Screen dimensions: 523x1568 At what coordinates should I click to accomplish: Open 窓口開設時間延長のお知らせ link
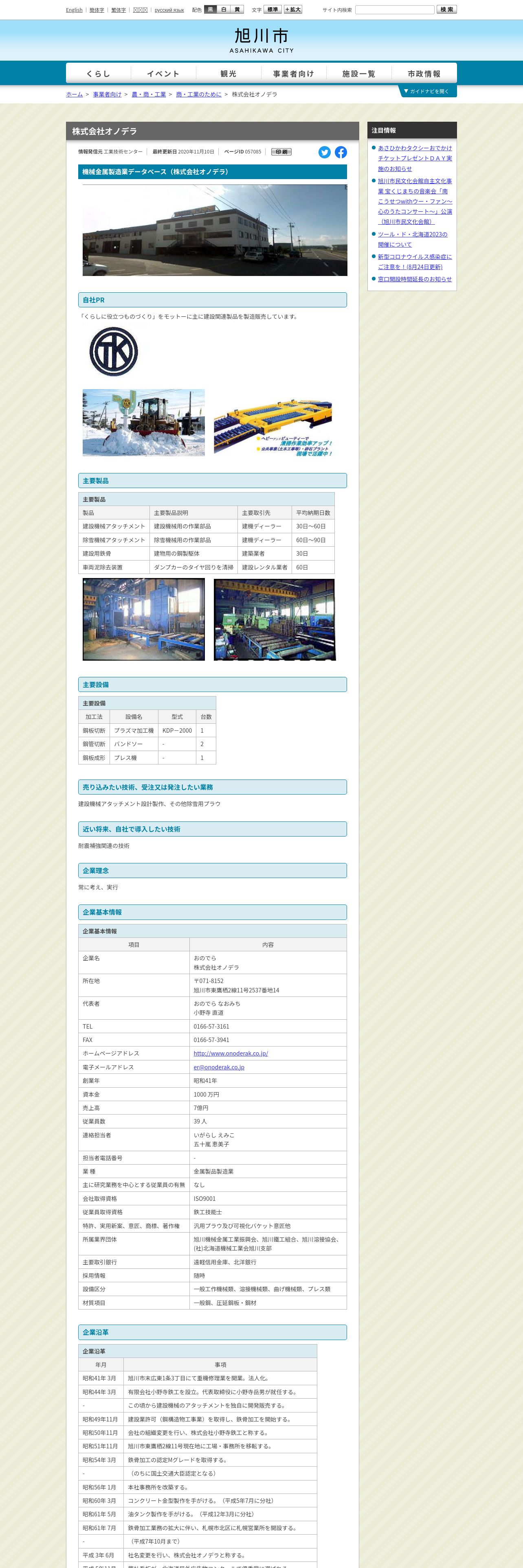(415, 279)
